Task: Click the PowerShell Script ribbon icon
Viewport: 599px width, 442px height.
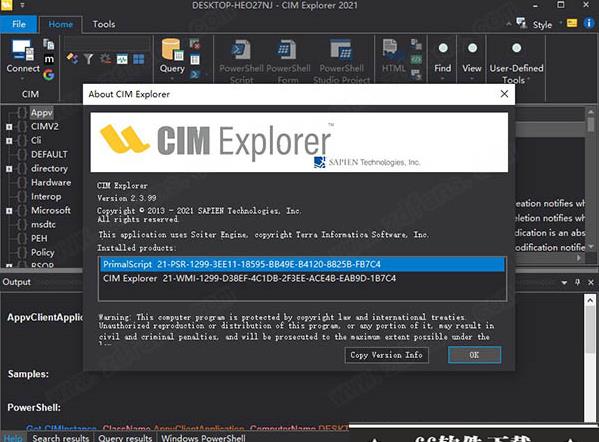Action: pos(241,50)
